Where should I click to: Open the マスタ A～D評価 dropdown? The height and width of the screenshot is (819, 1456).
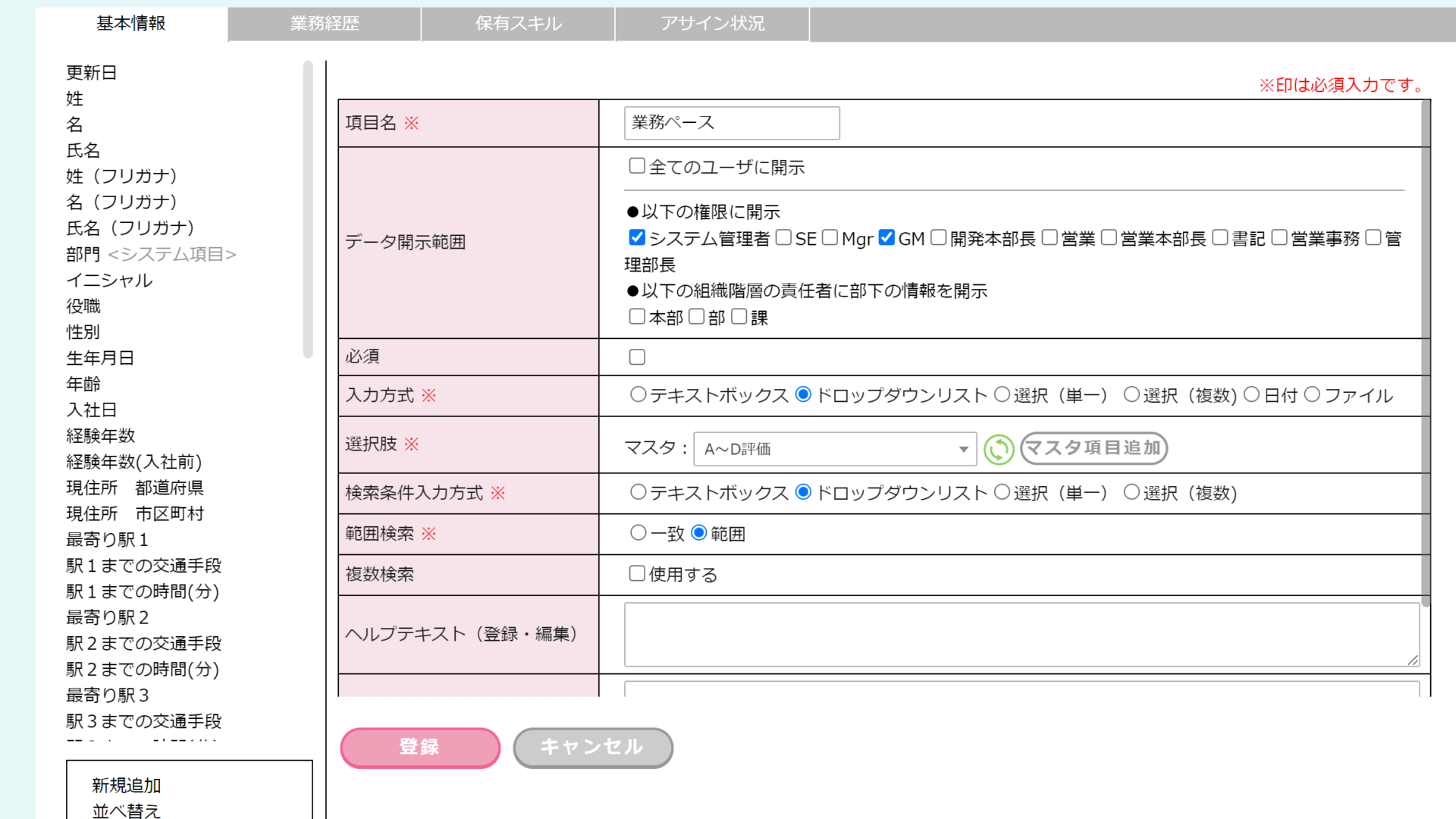pyautogui.click(x=834, y=449)
